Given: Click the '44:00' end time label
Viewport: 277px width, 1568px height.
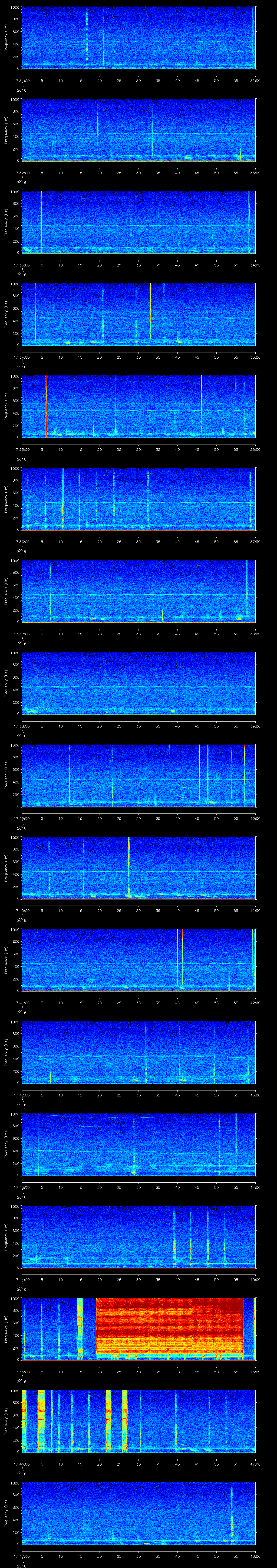Looking at the screenshot, I should 255,1187.
